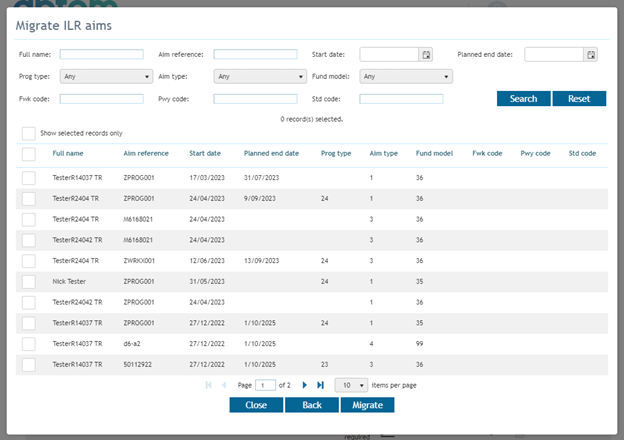
Task: Focus the Std code input field
Action: click(x=401, y=99)
